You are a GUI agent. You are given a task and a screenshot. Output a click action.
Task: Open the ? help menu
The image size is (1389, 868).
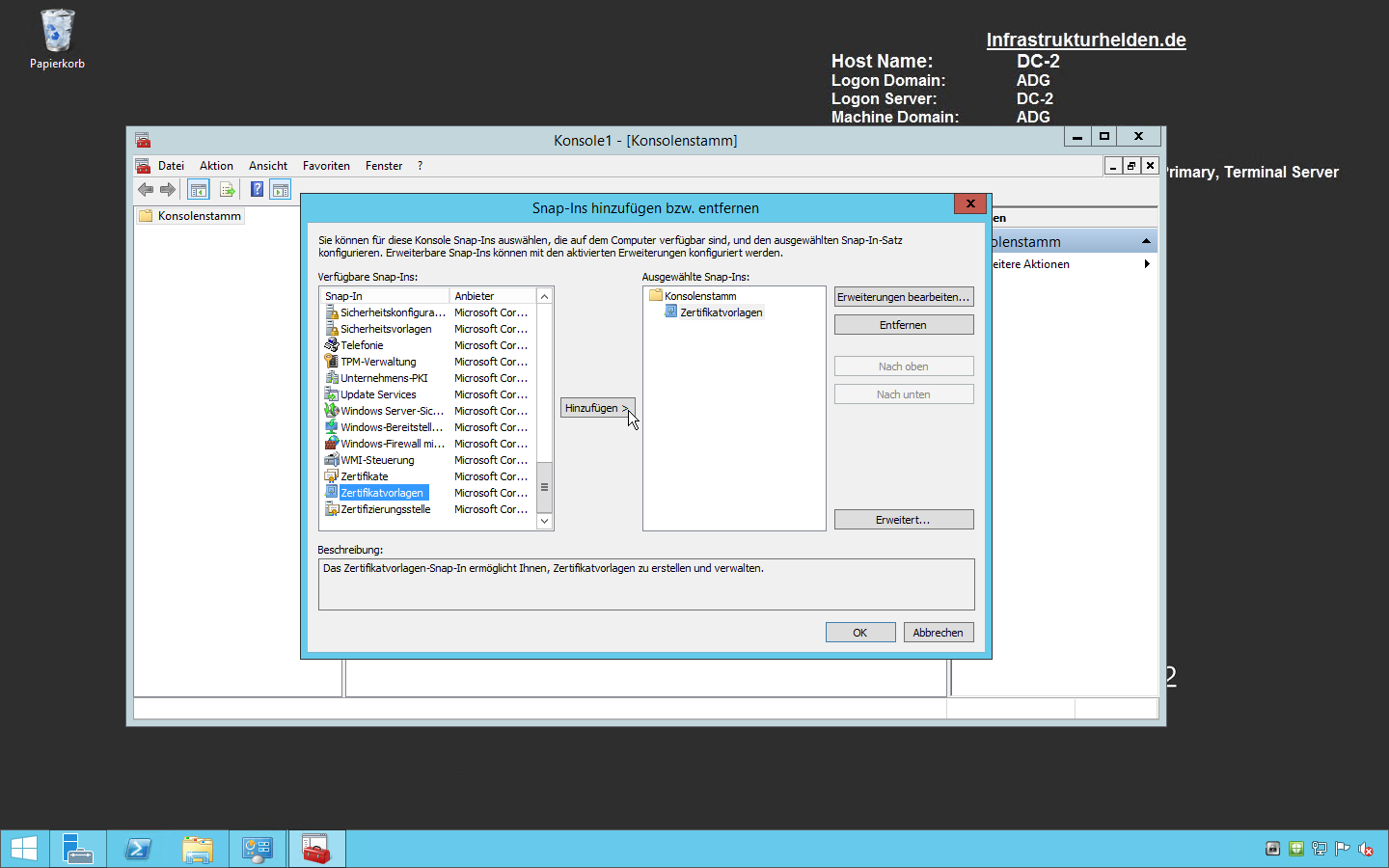click(x=420, y=166)
